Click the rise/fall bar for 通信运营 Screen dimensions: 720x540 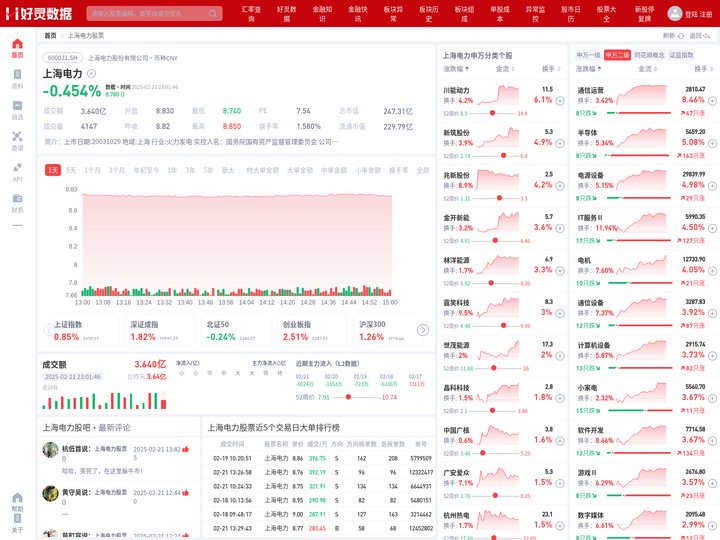click(x=639, y=113)
